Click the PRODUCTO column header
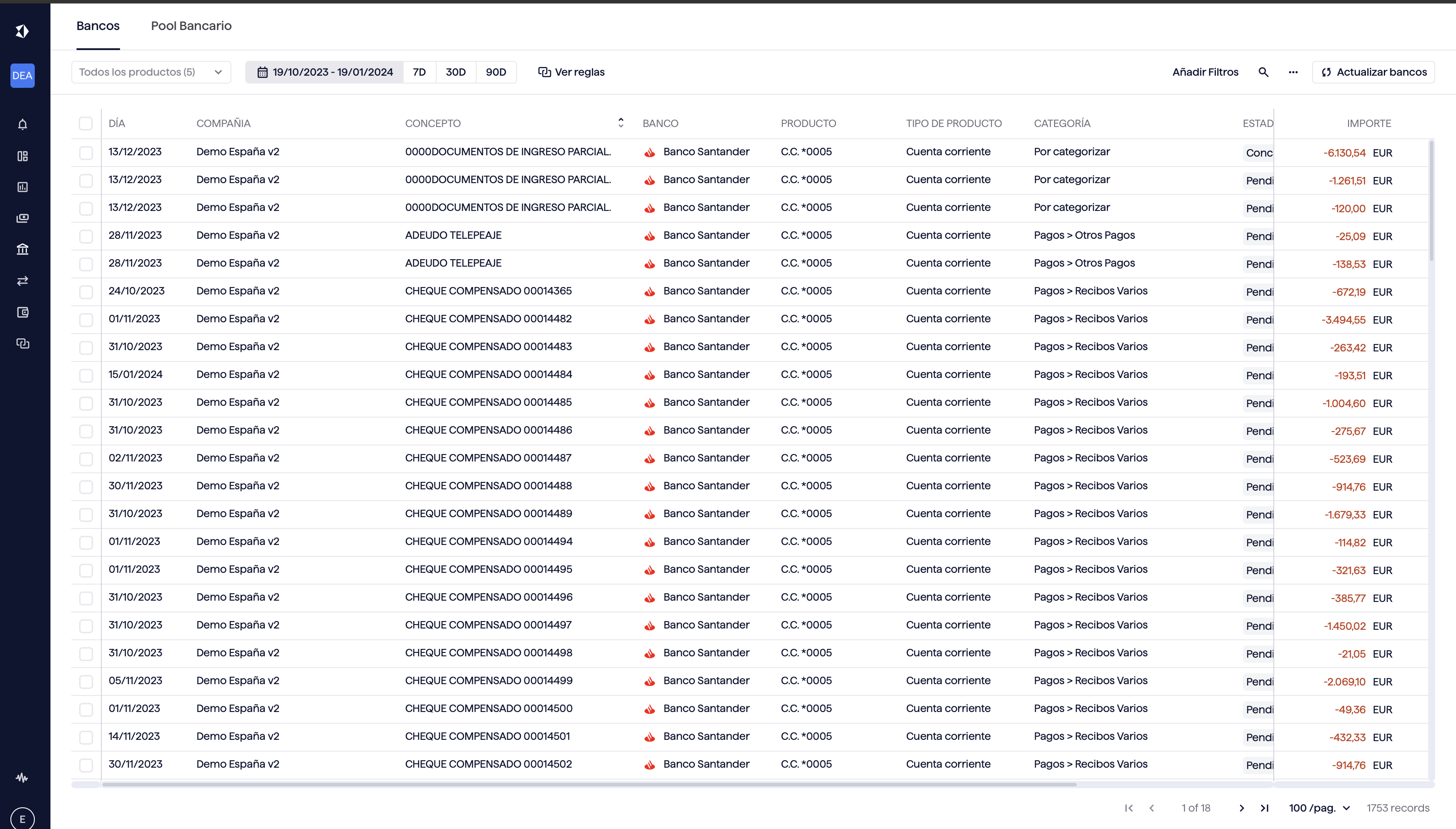The width and height of the screenshot is (1456, 829). pyautogui.click(x=808, y=124)
